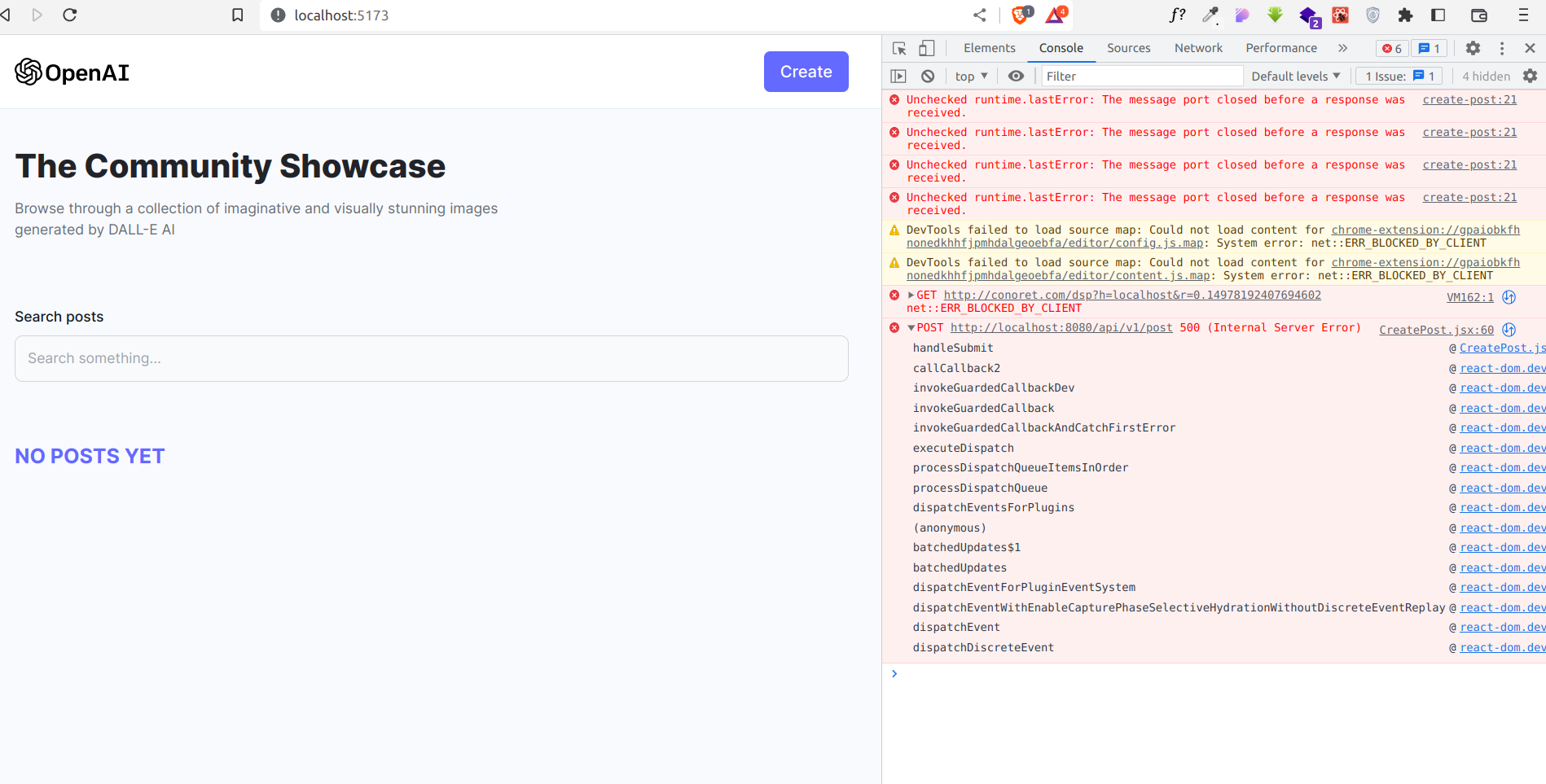Open the CreatePost.jsx:60 source link

coord(1436,330)
